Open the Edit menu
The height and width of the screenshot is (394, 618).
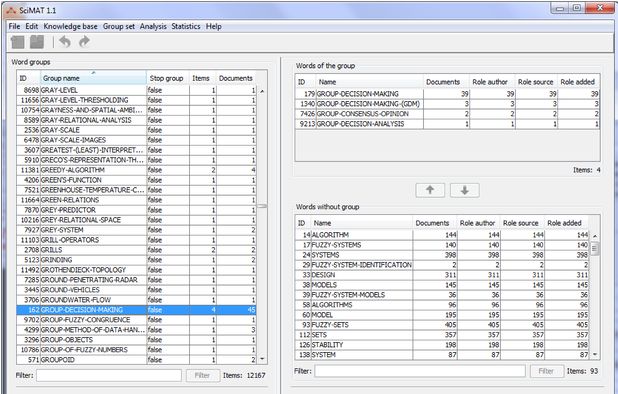(32, 26)
